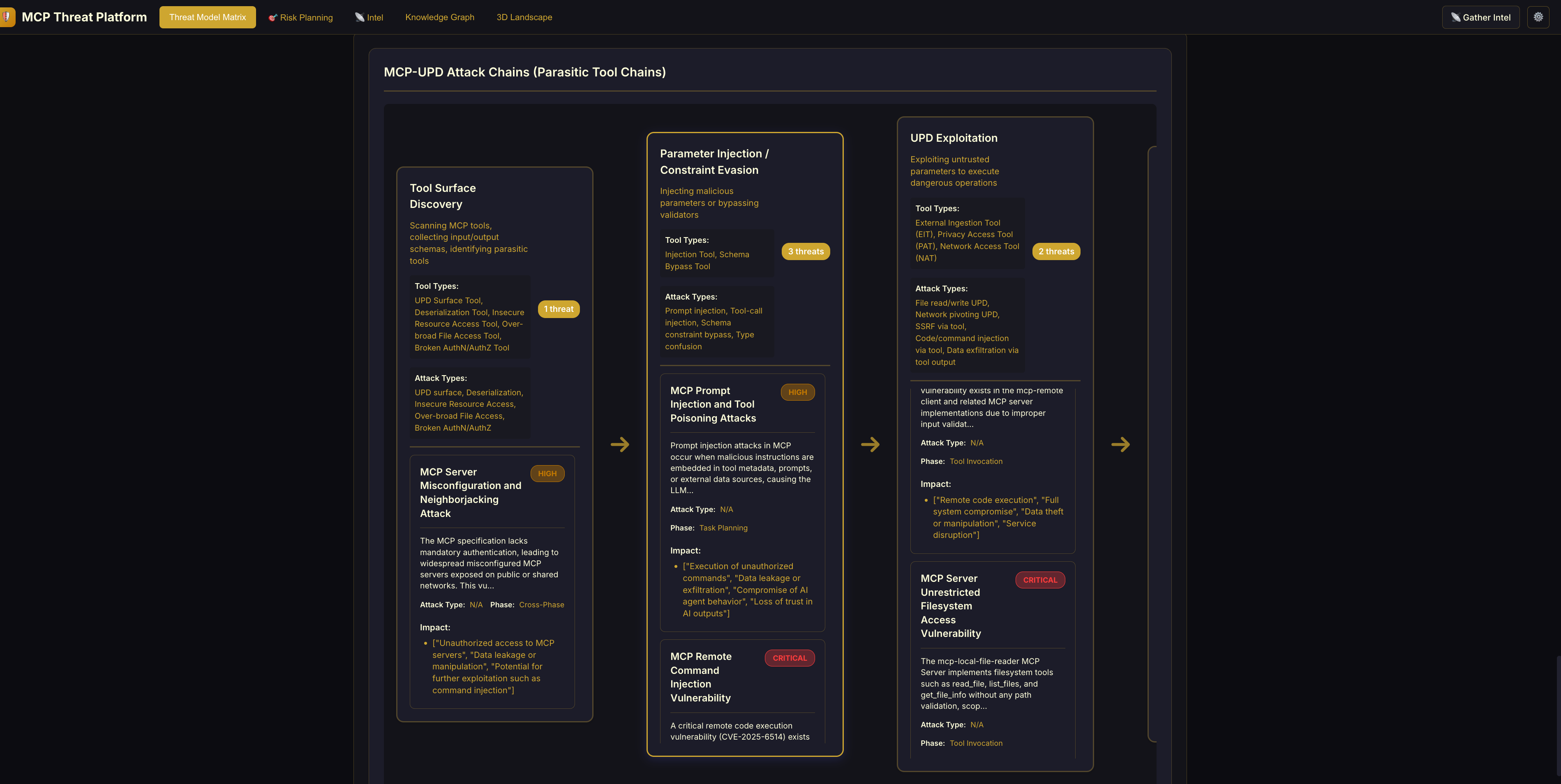Click the satellite icon on Gather Intel
1561x784 pixels.
pos(1455,18)
